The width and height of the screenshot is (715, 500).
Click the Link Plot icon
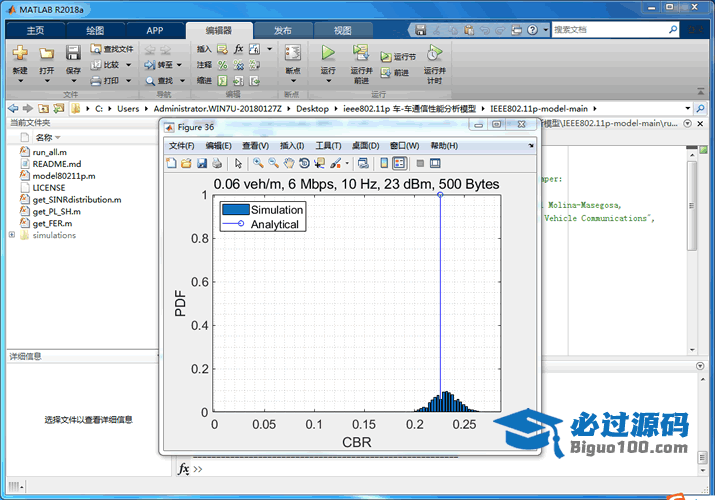363,163
